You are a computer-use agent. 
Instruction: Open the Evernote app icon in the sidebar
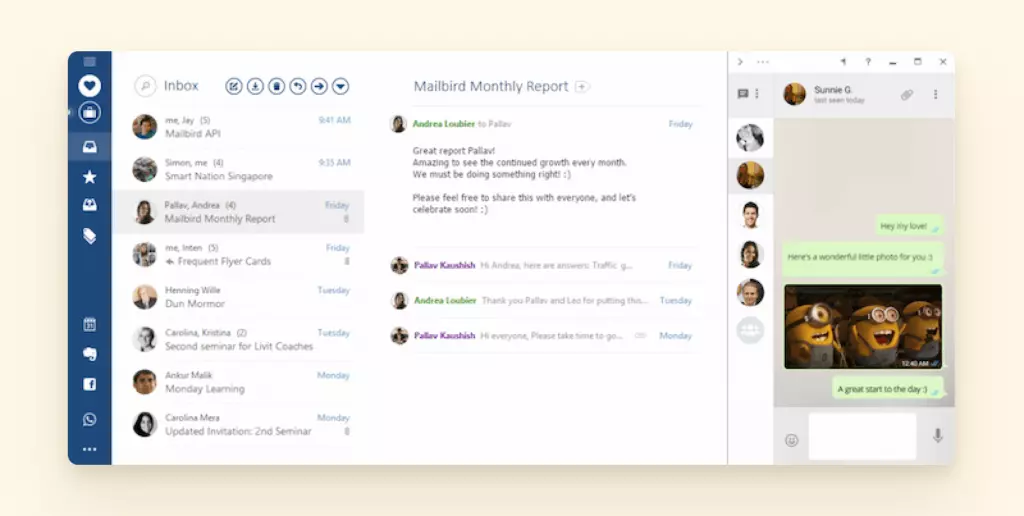[x=89, y=354]
